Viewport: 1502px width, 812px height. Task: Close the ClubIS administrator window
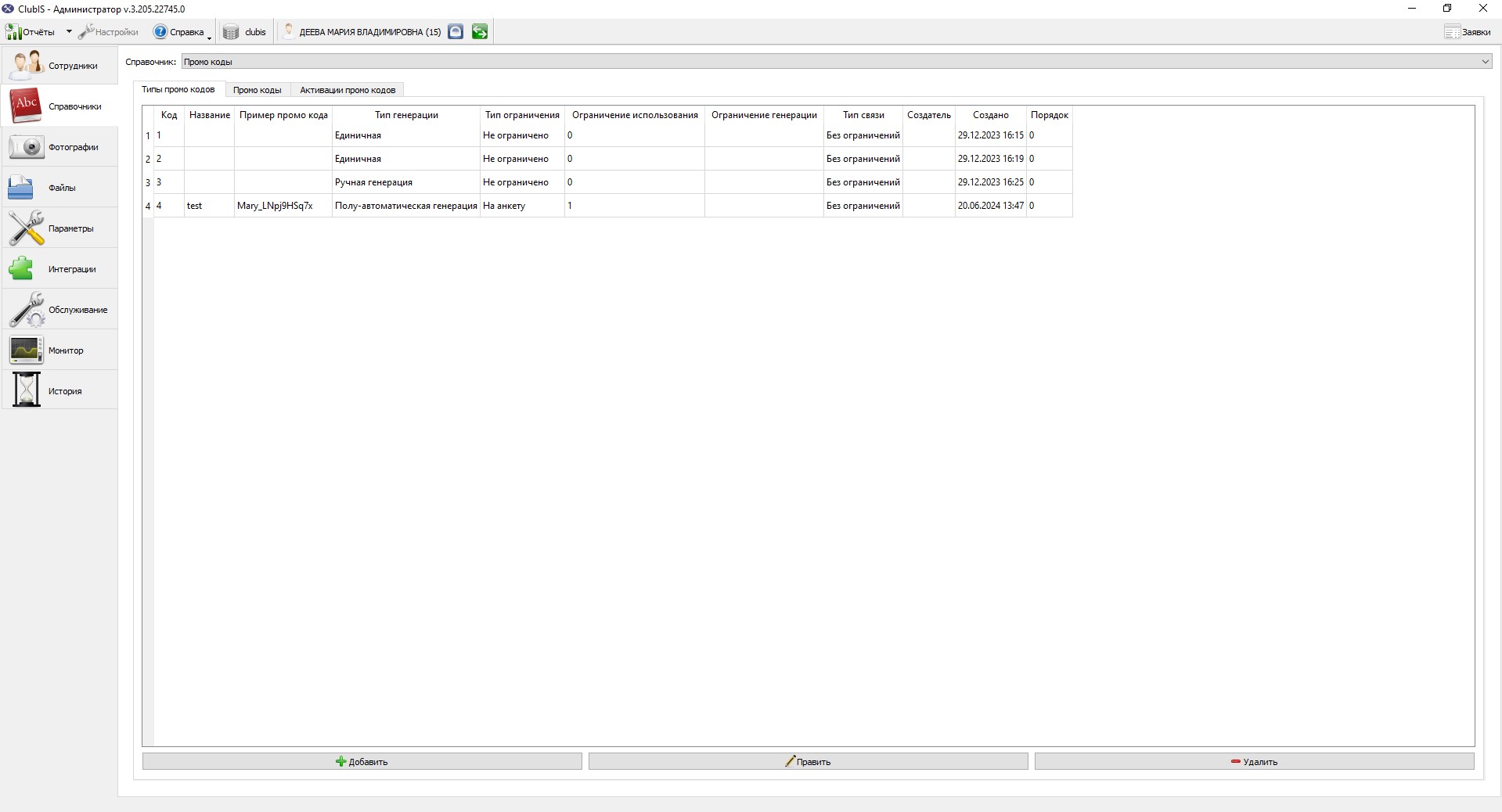click(1482, 9)
